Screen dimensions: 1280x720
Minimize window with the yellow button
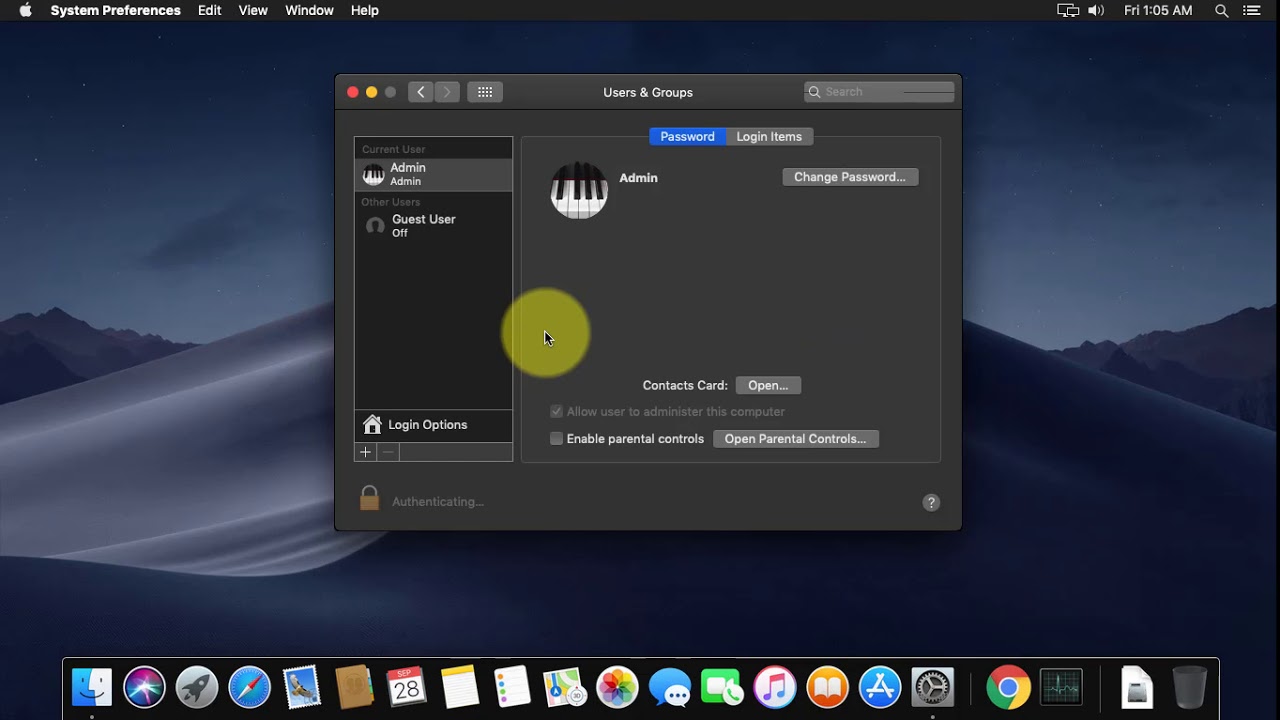372,92
